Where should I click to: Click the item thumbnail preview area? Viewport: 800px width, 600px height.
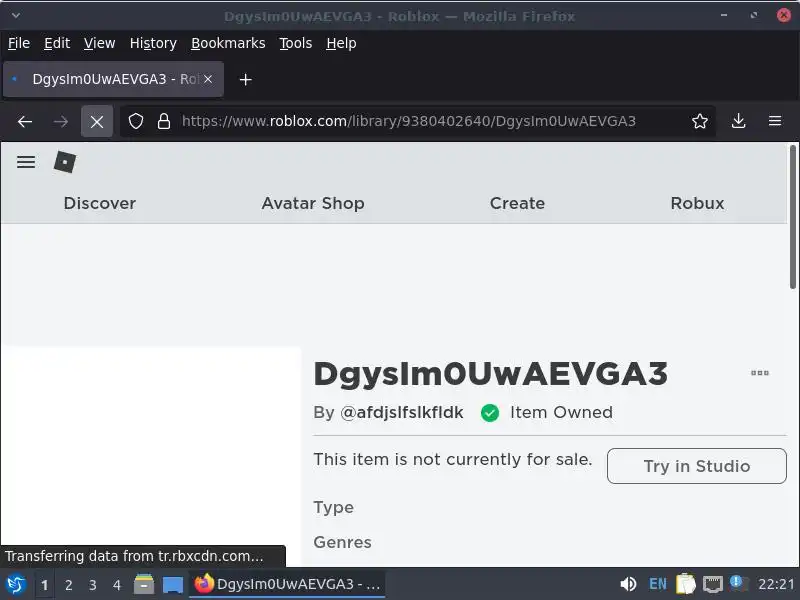[151, 456]
